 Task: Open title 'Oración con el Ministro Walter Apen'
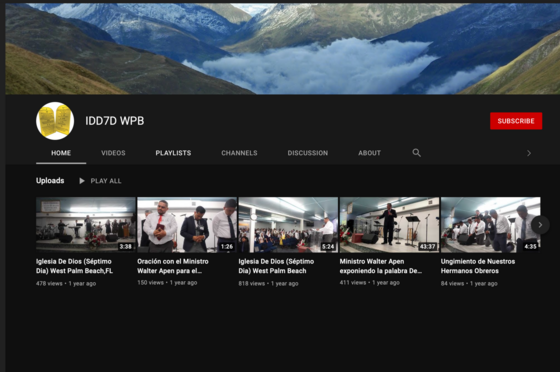coord(173,266)
